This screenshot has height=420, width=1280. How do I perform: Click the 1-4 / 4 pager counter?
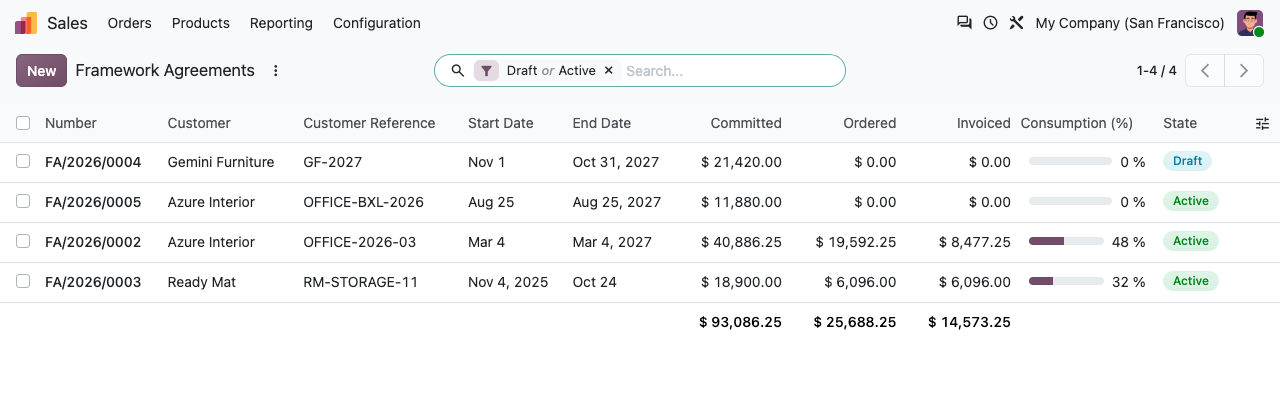click(1156, 71)
